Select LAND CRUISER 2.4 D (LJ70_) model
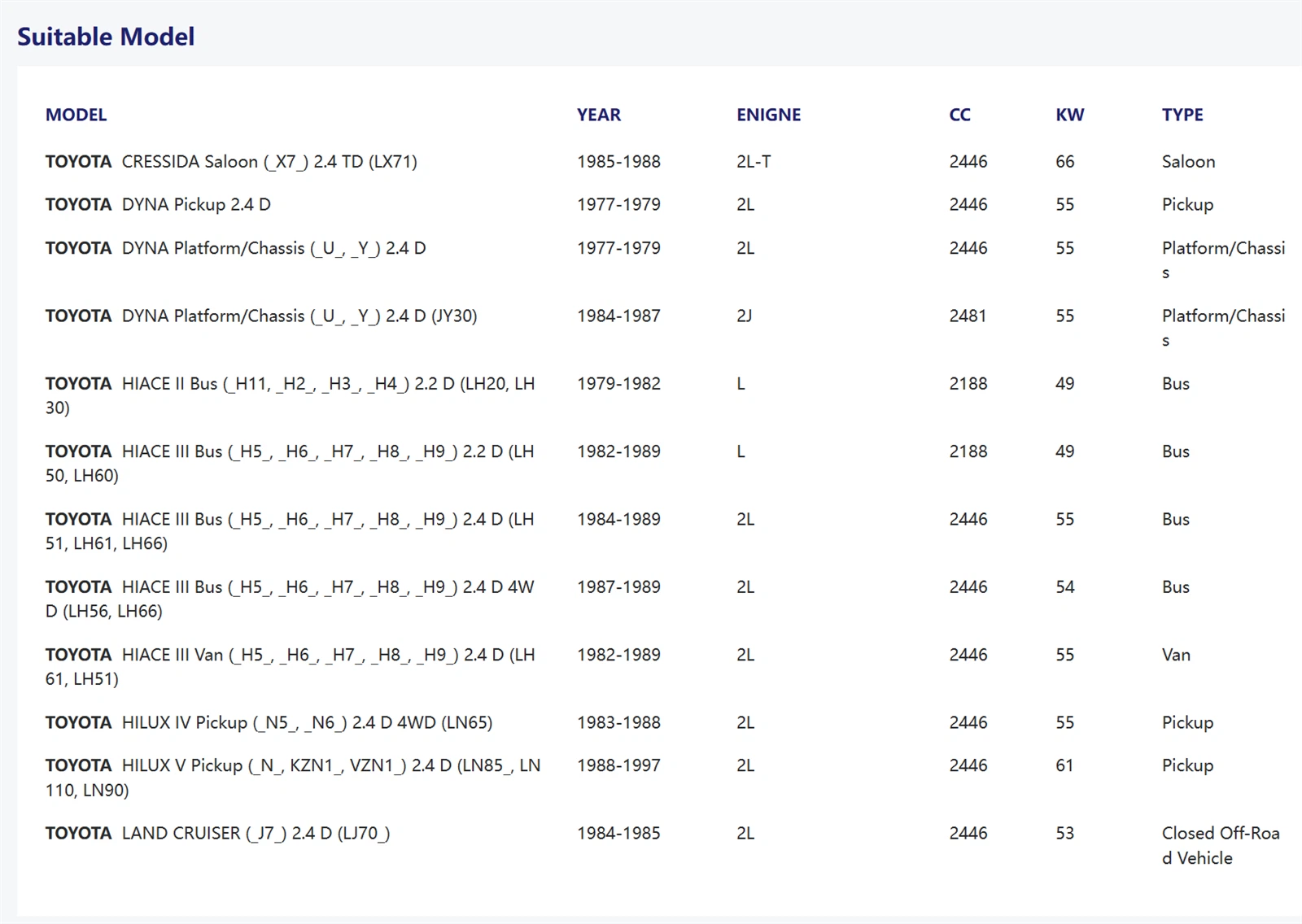The width and height of the screenshot is (1302, 924). coord(217,833)
